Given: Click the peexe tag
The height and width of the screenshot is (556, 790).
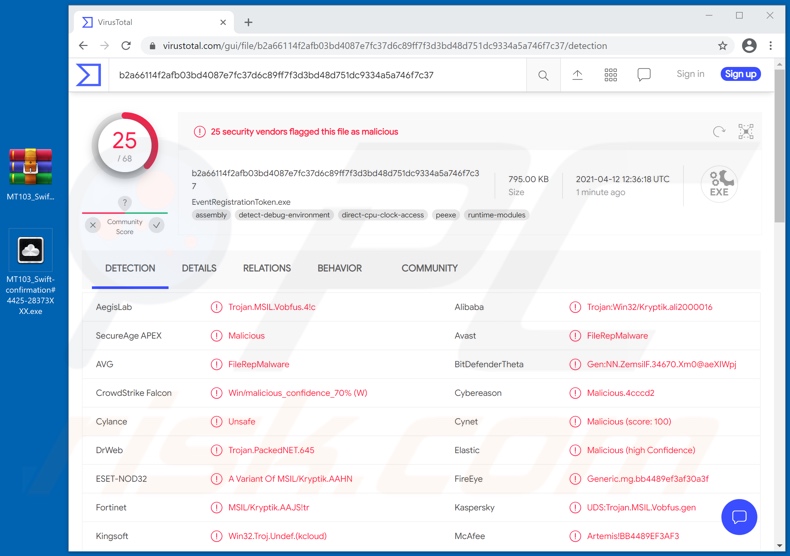Looking at the screenshot, I should pyautogui.click(x=446, y=215).
